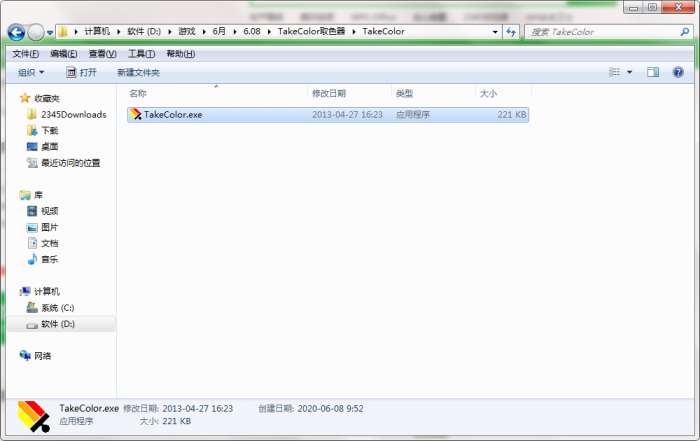Open the 音乐 library
This screenshot has width=700, height=441.
point(50,259)
